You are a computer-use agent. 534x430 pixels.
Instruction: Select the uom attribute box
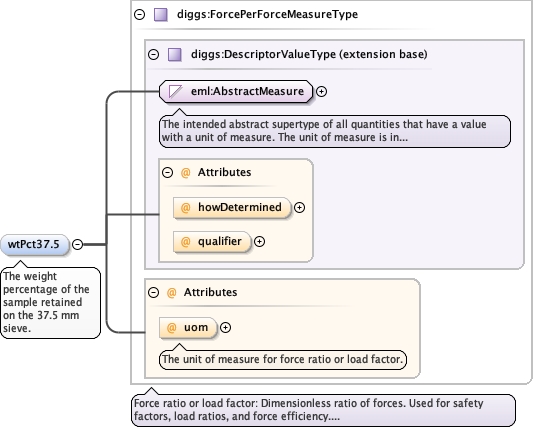click(188, 328)
